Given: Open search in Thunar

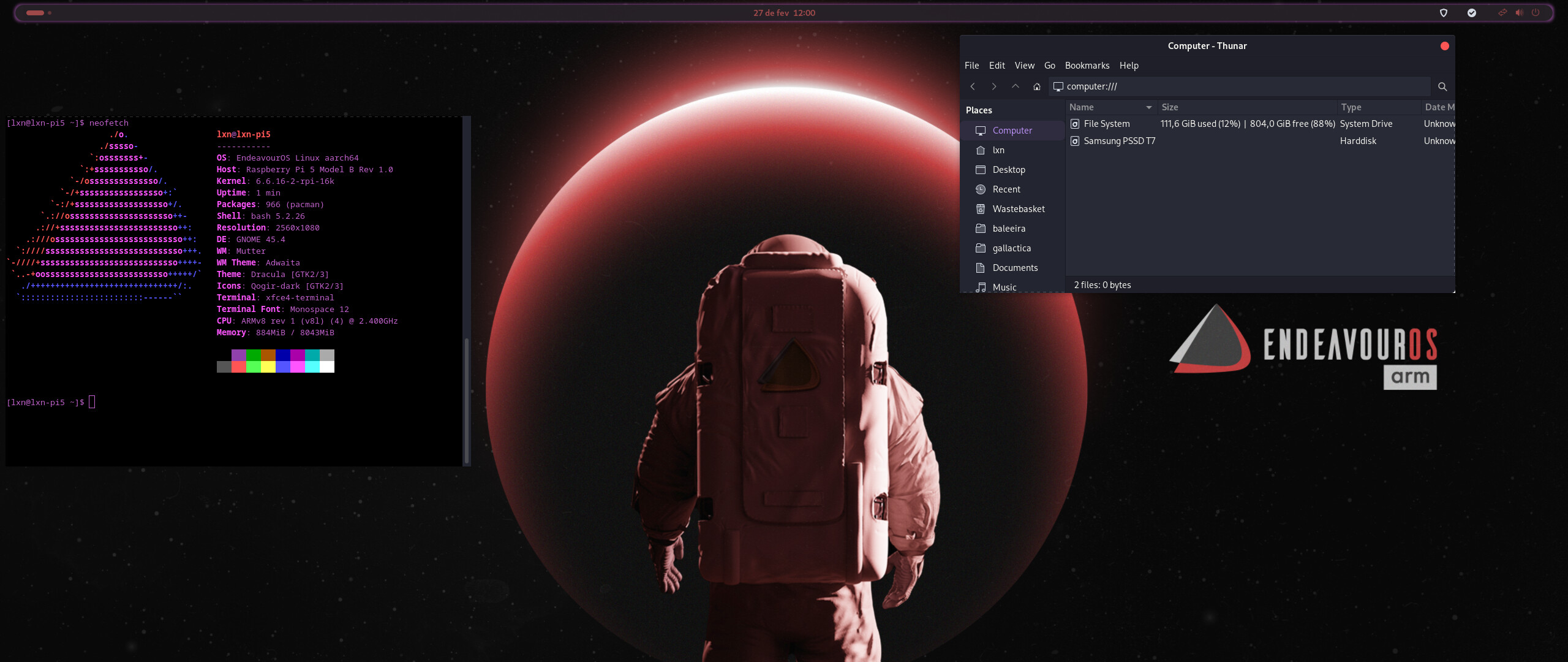Looking at the screenshot, I should click(1442, 86).
